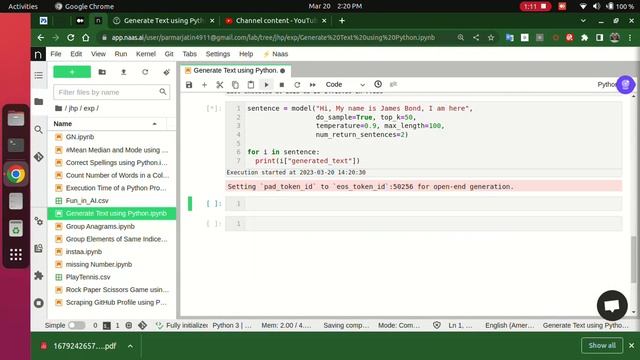This screenshot has height=360, width=640.
Task: Cut selected cell with the scissors icon
Action: (220, 84)
